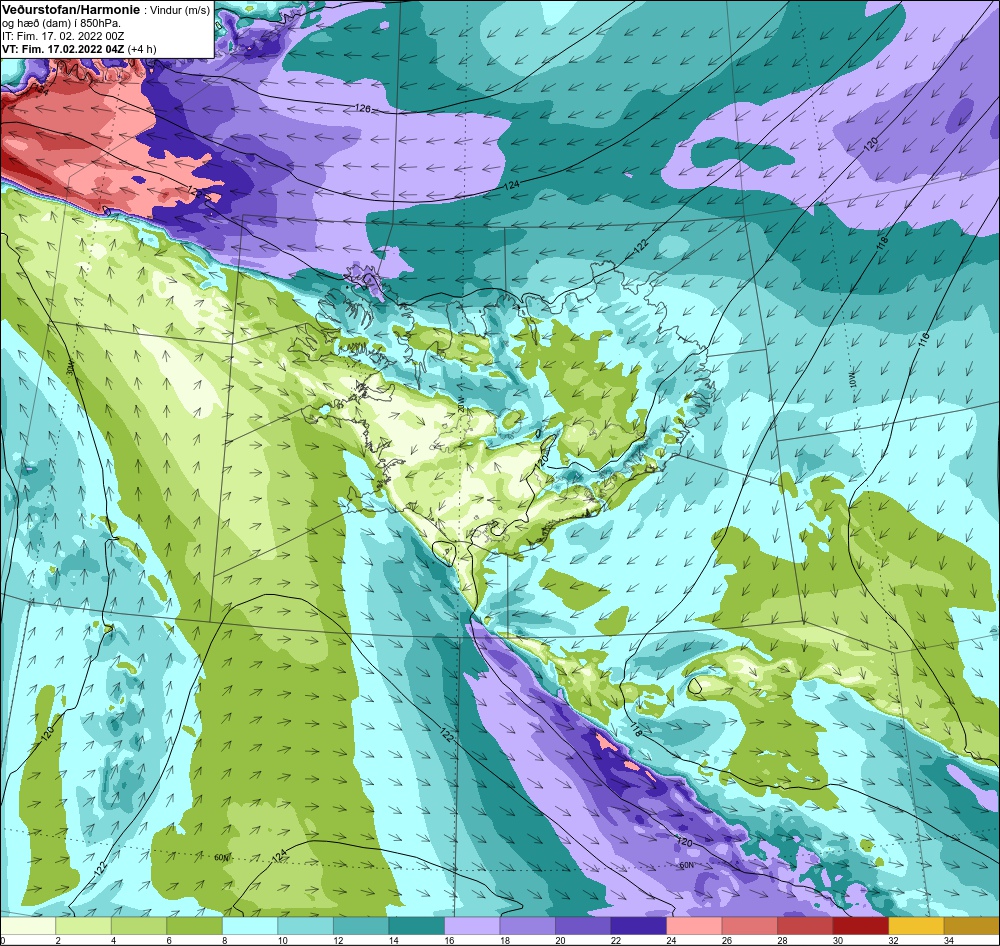Click the legend scale number "0"
Screen dimensions: 1000x946
pos(3,940)
